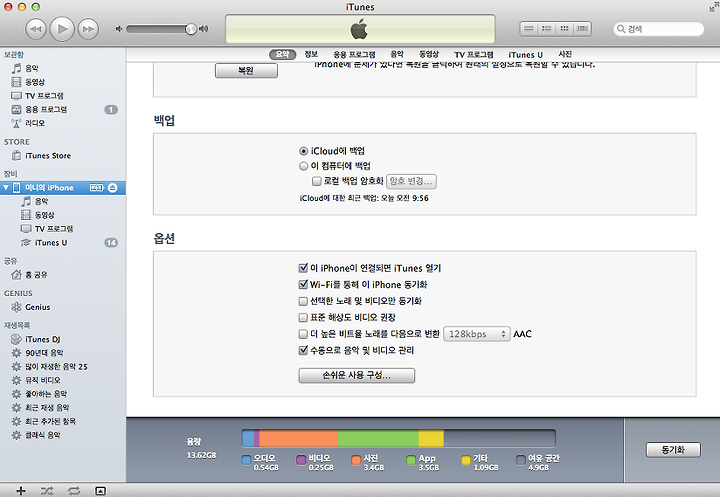The height and width of the screenshot is (497, 720).
Task: Click the next track fast-forward button
Action: click(x=88, y=29)
